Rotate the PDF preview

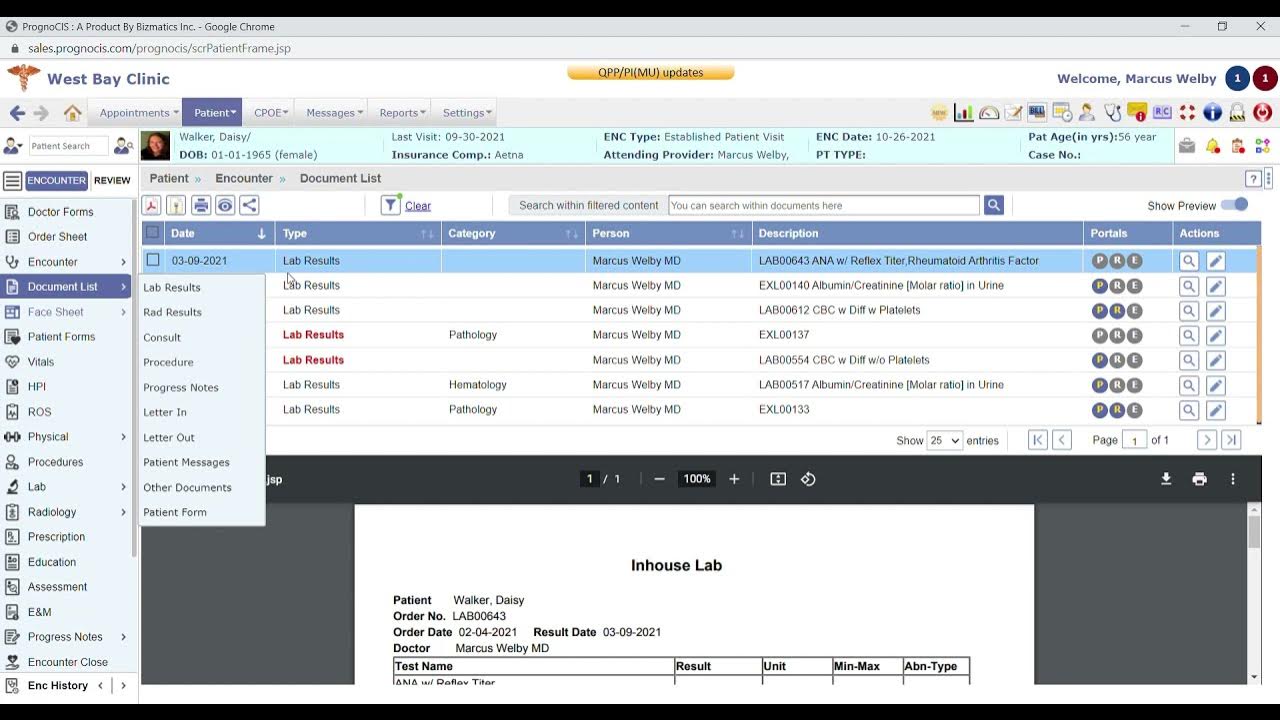pyautogui.click(x=808, y=479)
